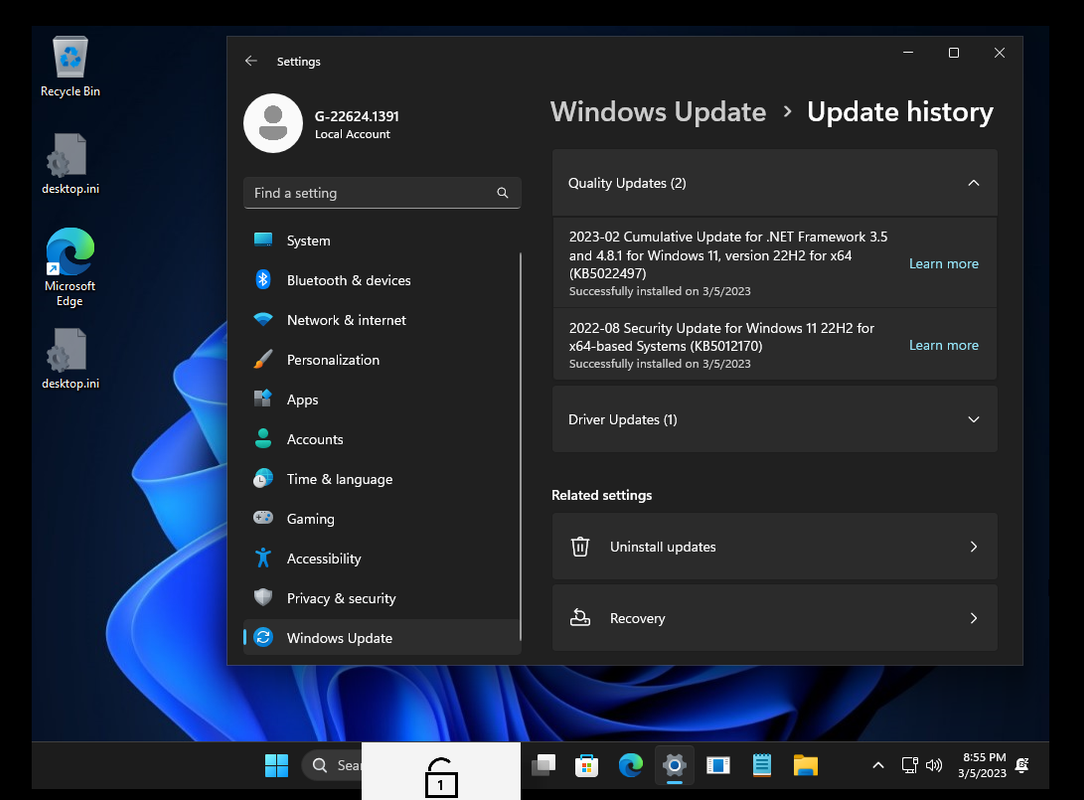Click the taskbar Search box
The height and width of the screenshot is (800, 1084).
tap(332, 765)
